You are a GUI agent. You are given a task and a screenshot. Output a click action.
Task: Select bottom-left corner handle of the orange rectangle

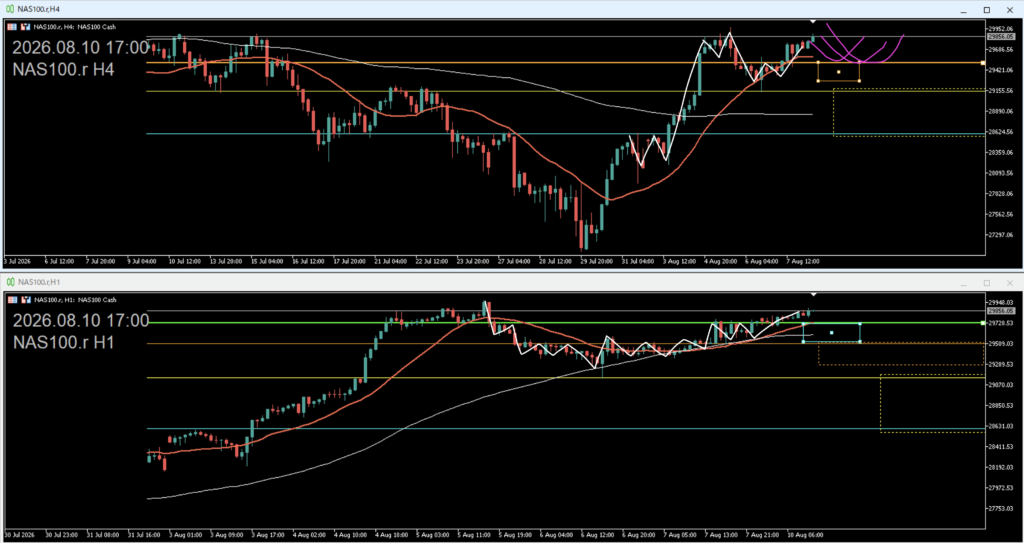tap(818, 81)
